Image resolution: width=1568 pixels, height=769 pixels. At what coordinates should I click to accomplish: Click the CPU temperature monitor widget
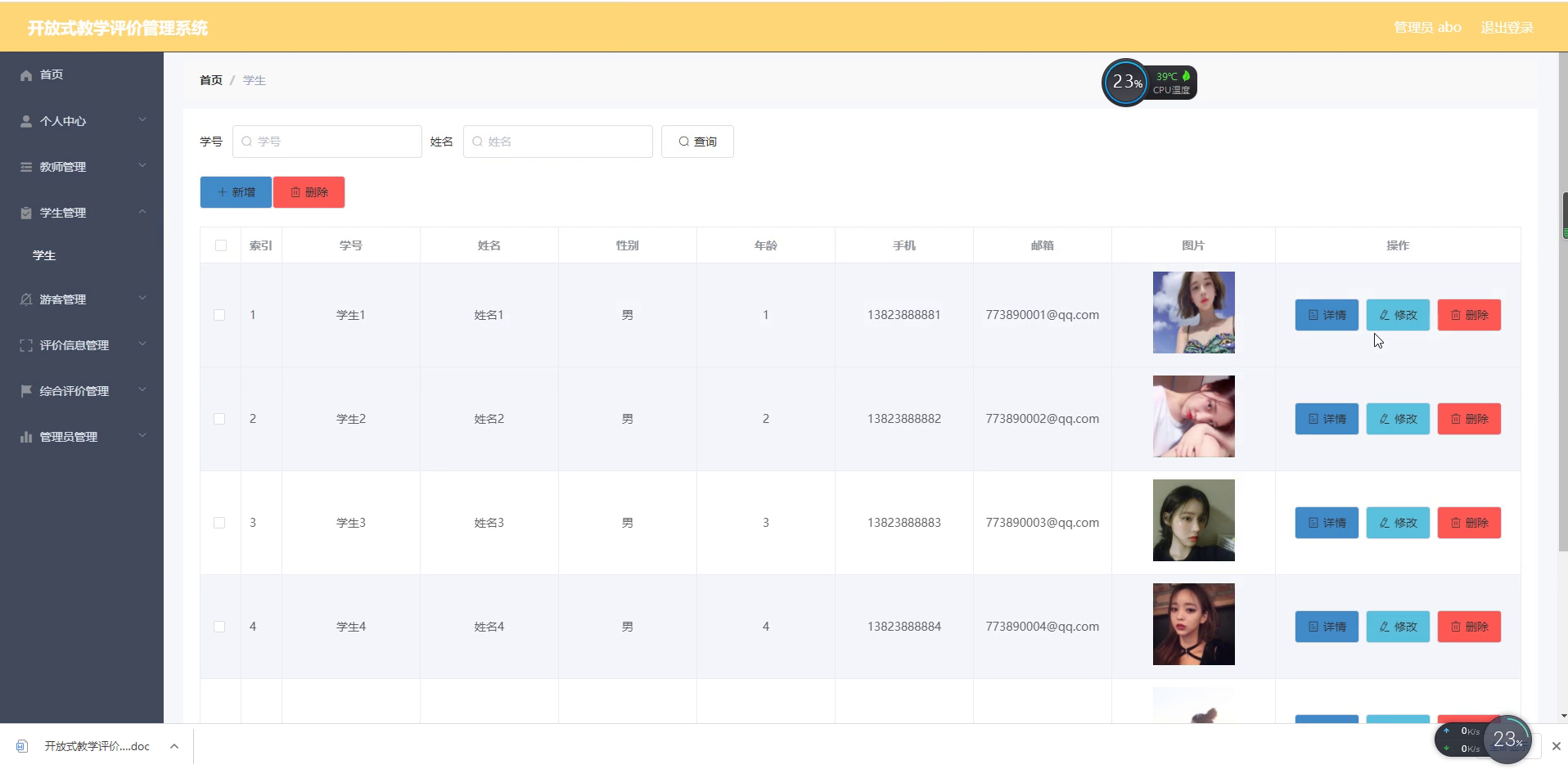point(1149,83)
